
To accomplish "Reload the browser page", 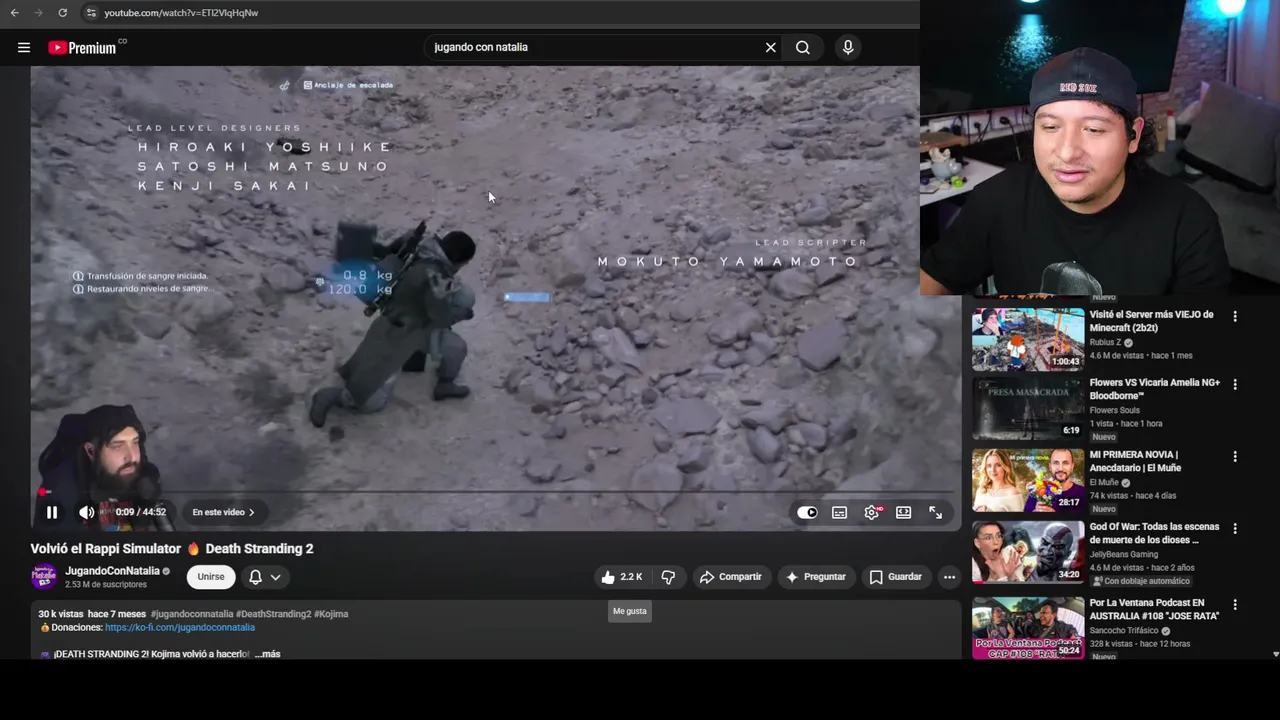I will pos(63,13).
